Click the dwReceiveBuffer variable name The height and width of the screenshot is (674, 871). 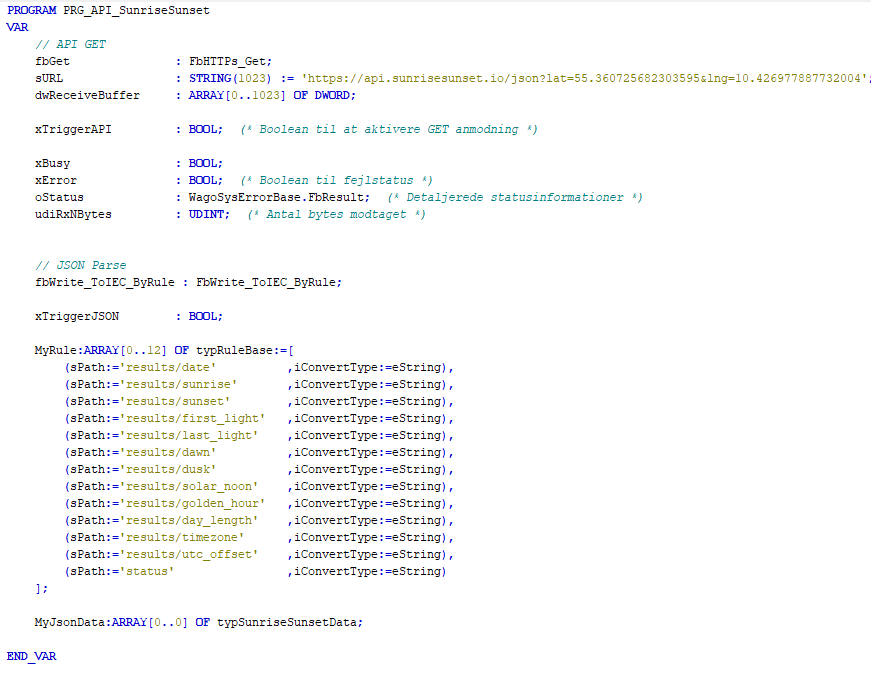[x=87, y=95]
